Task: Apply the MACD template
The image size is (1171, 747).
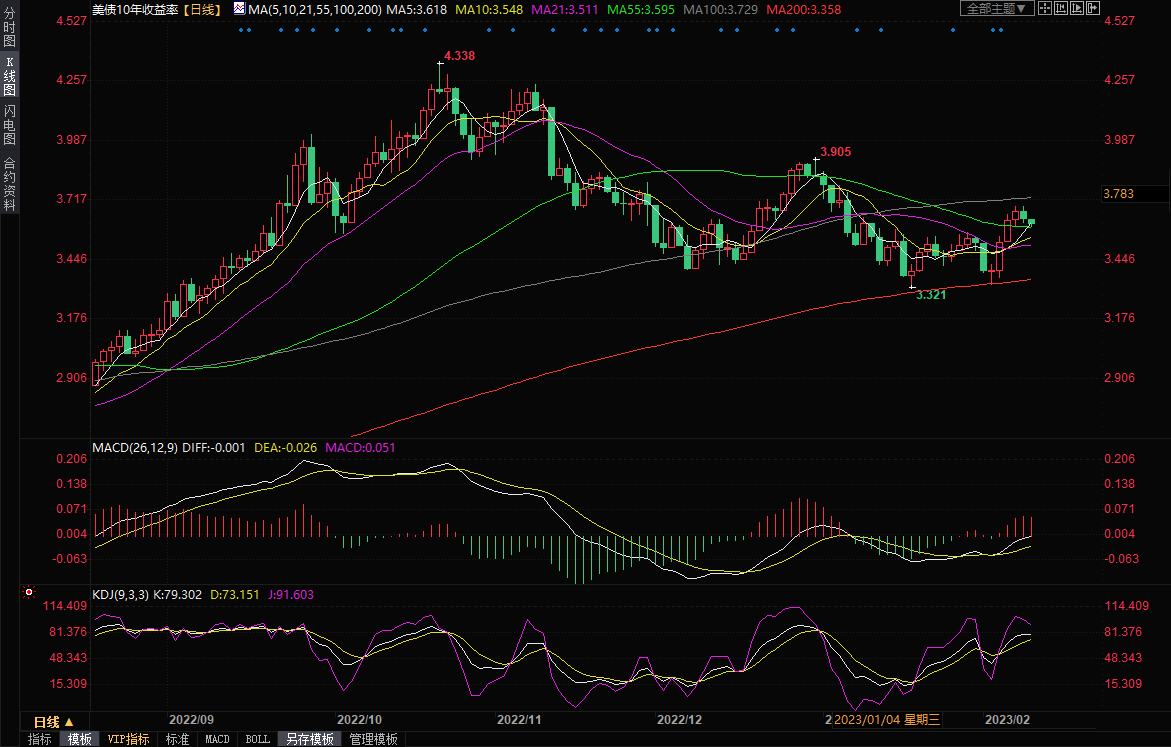Action: coord(217,739)
